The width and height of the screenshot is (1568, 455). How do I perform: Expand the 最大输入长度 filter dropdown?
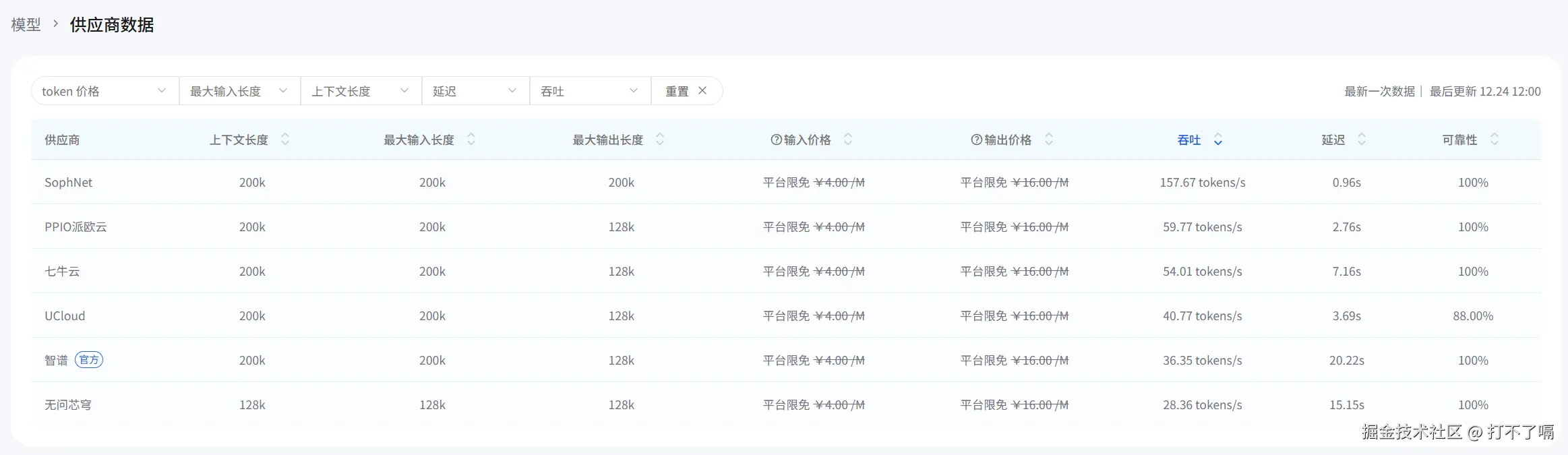239,91
